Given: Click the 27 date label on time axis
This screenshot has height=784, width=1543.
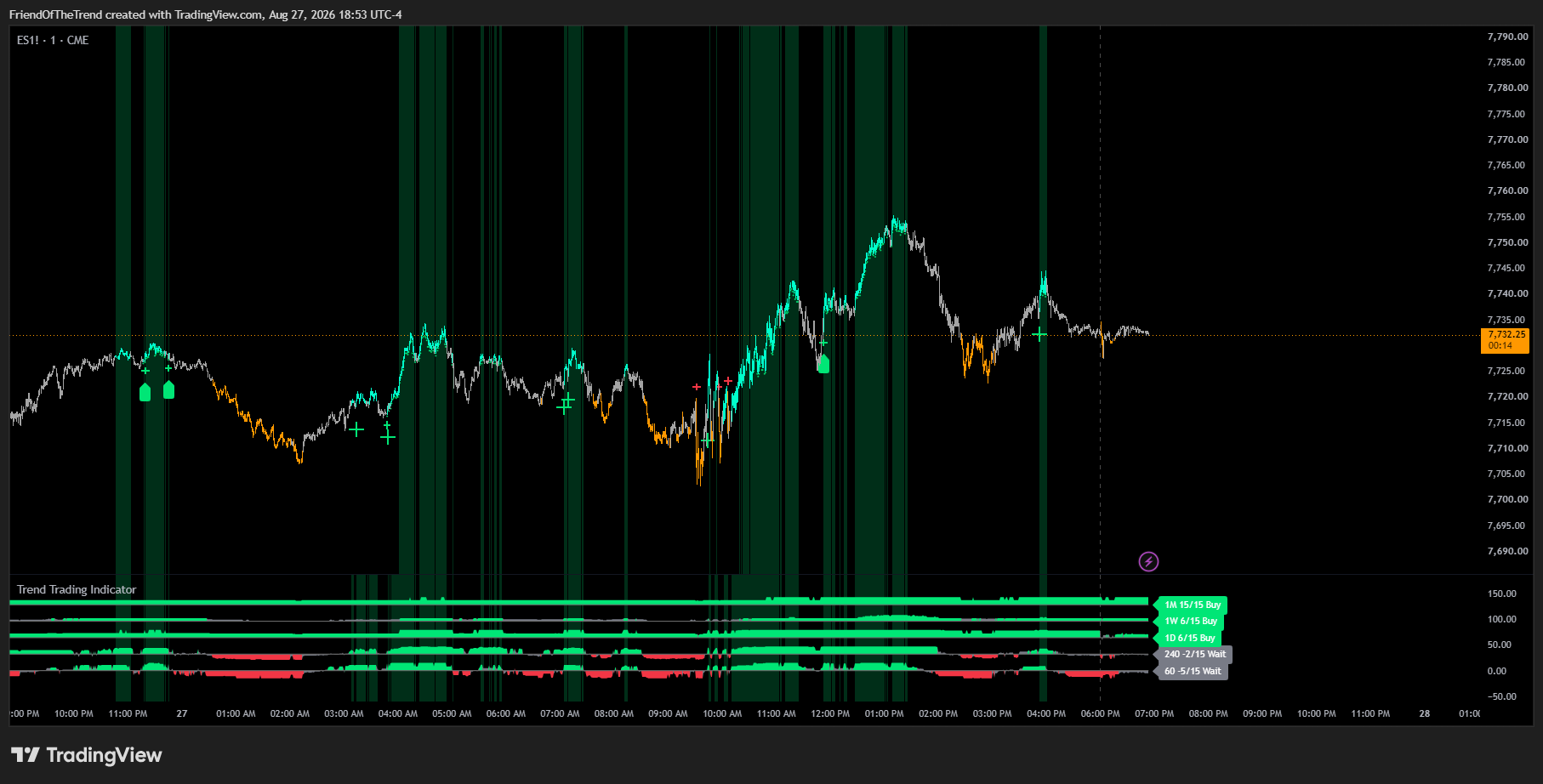Looking at the screenshot, I should click(x=182, y=713).
